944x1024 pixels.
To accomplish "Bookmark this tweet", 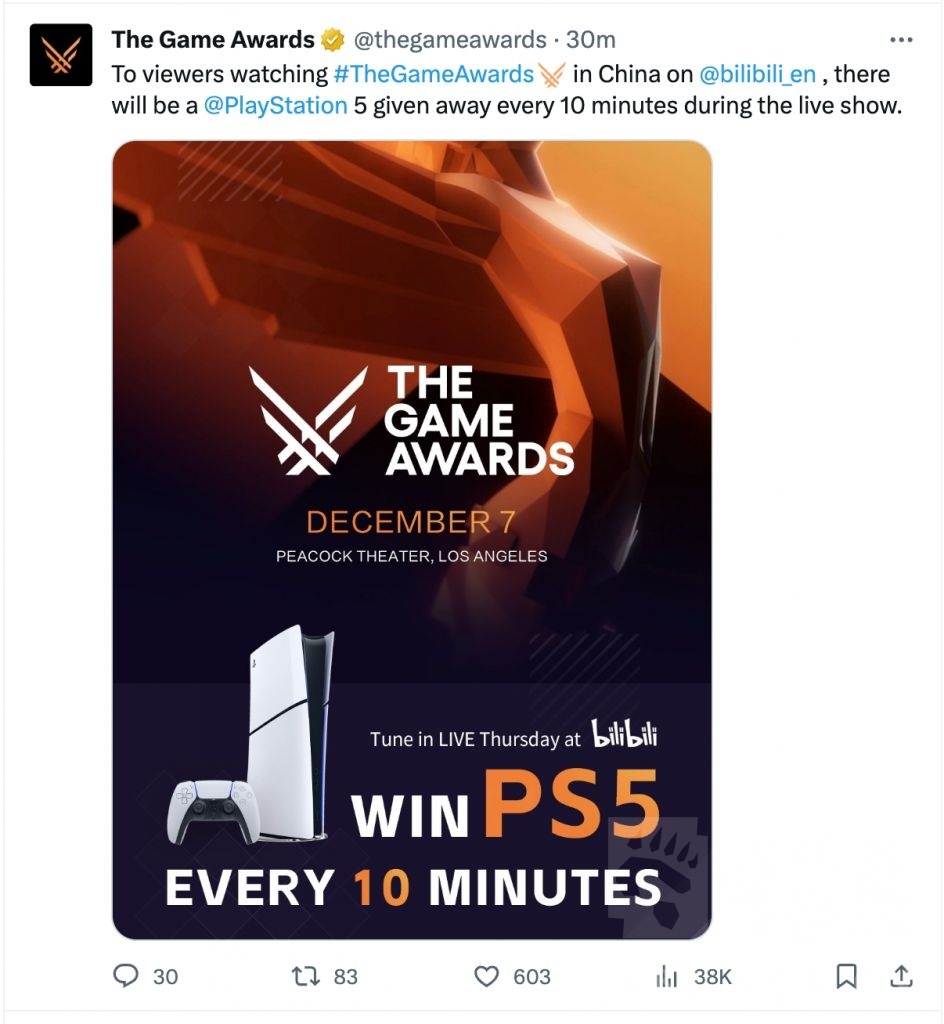I will [x=846, y=976].
